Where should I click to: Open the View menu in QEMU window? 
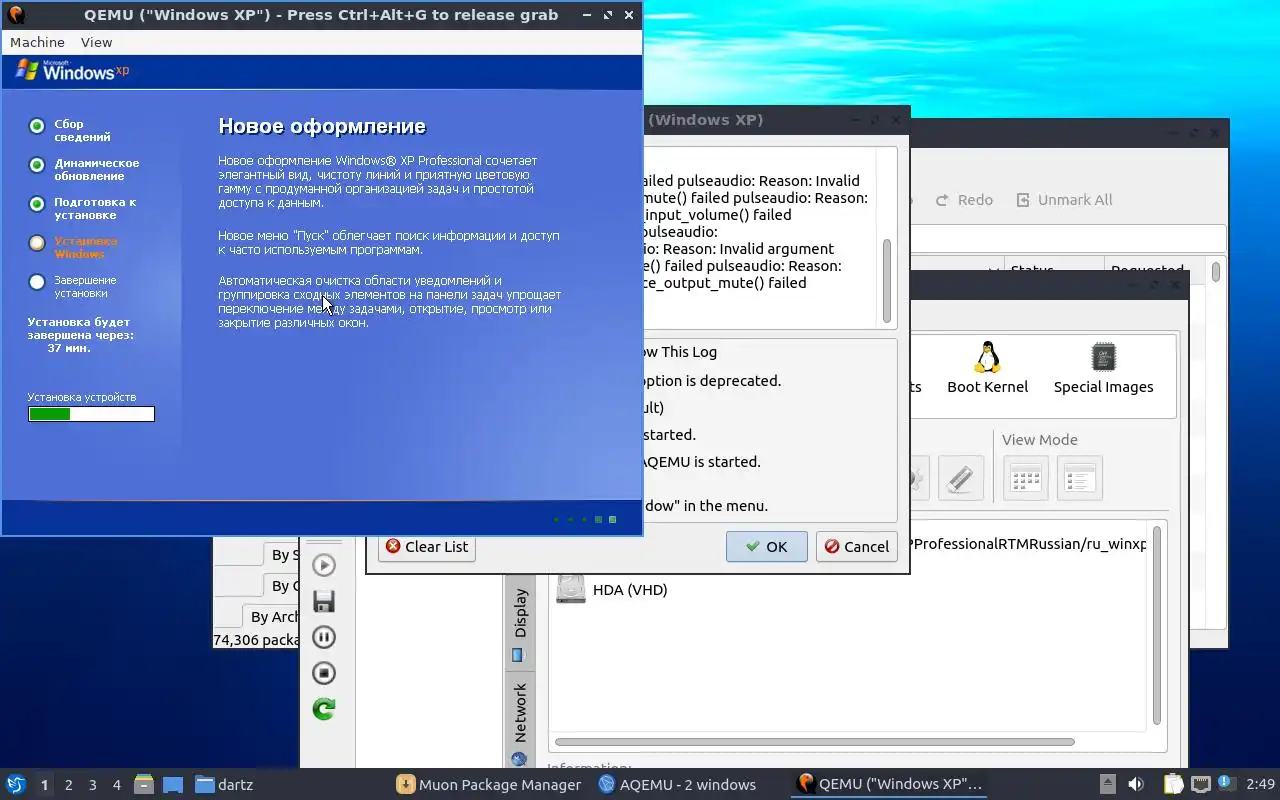(96, 42)
